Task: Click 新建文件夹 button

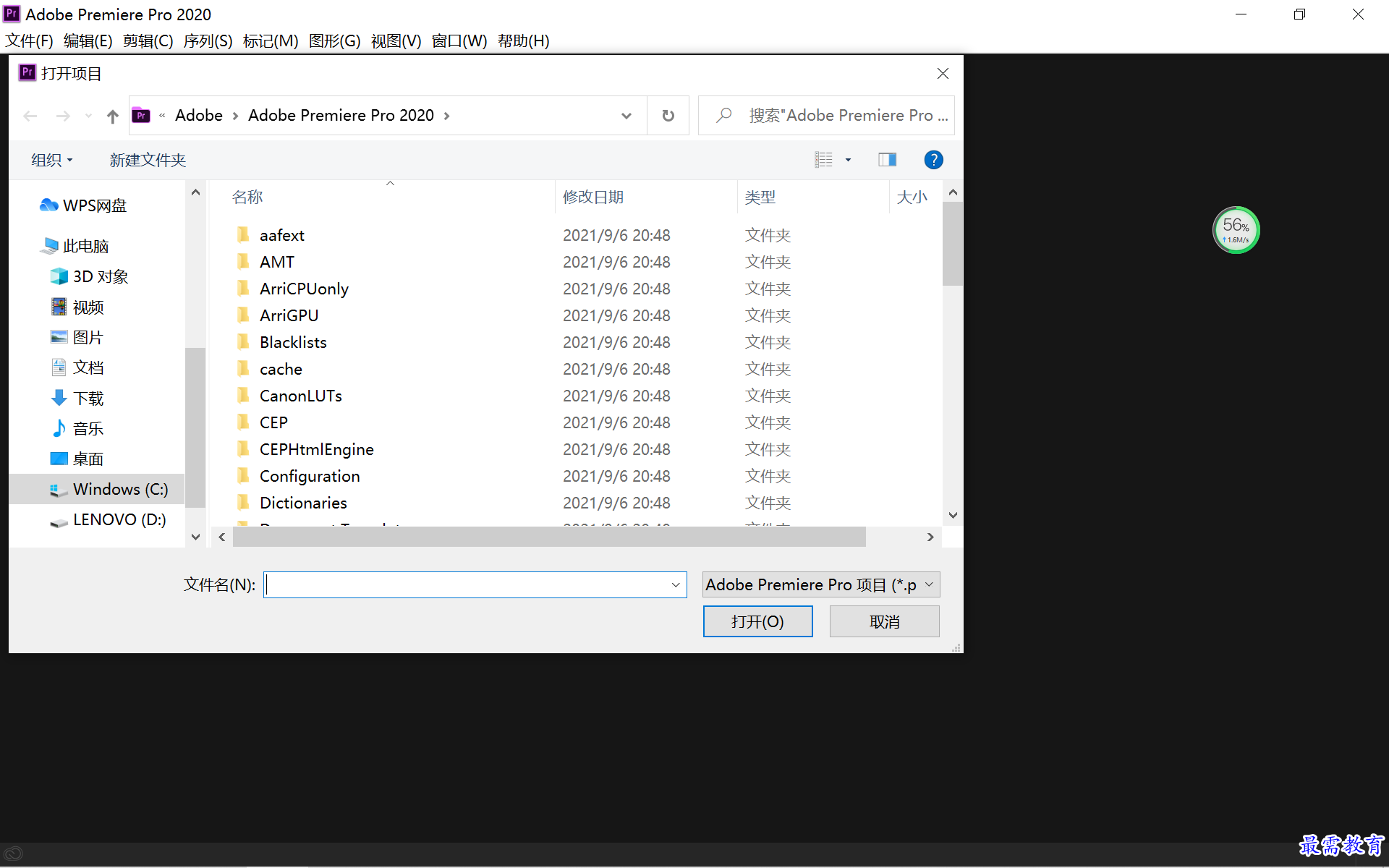Action: (x=148, y=160)
